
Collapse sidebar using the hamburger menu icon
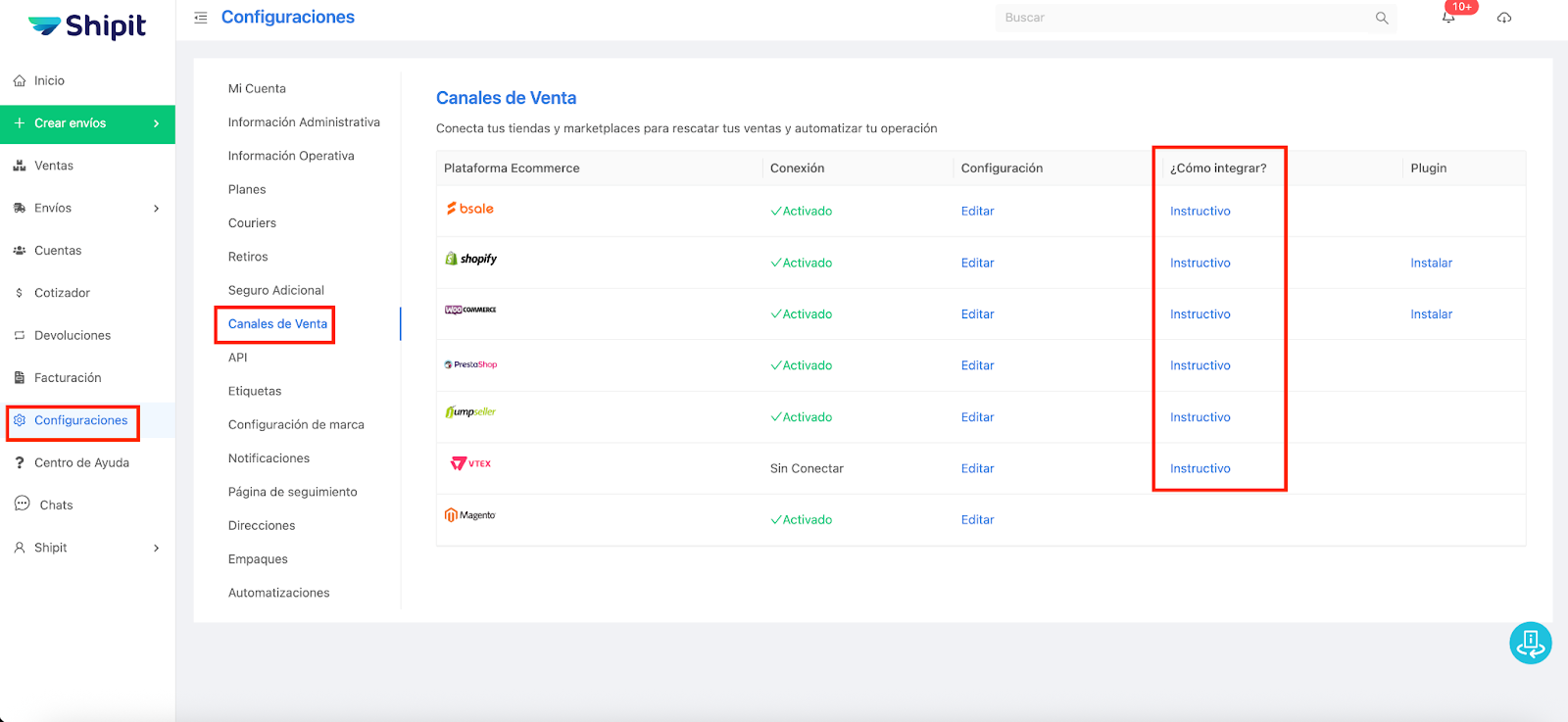201,18
